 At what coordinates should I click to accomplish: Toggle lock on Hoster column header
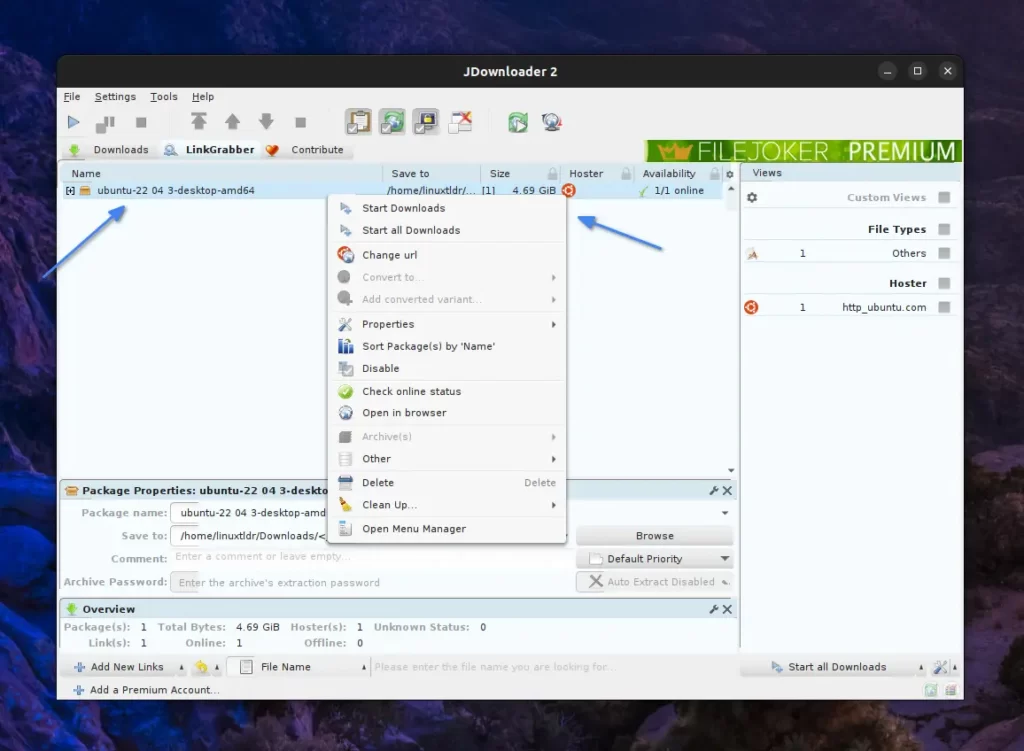click(626, 174)
